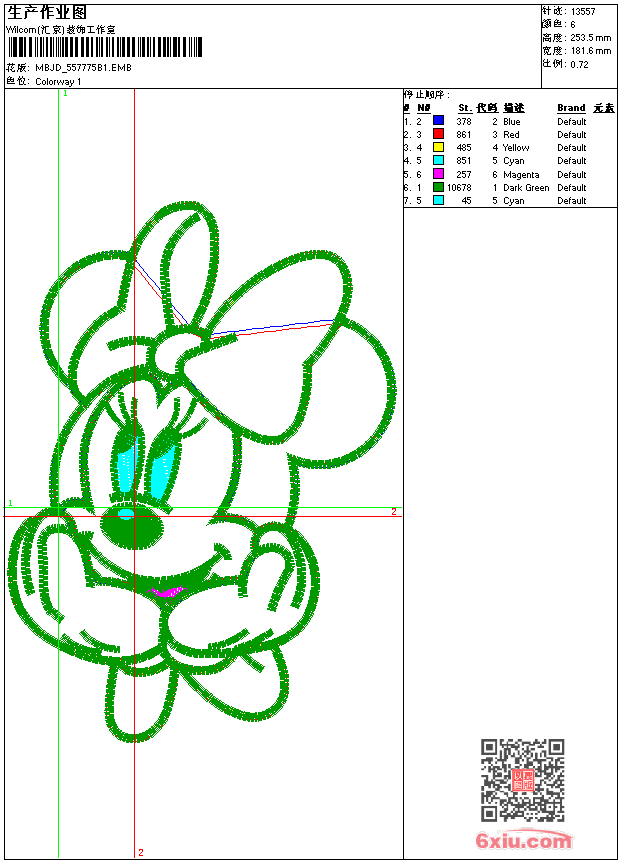Click the Minnie embroidery design preview
The image size is (620, 860).
coord(201,472)
